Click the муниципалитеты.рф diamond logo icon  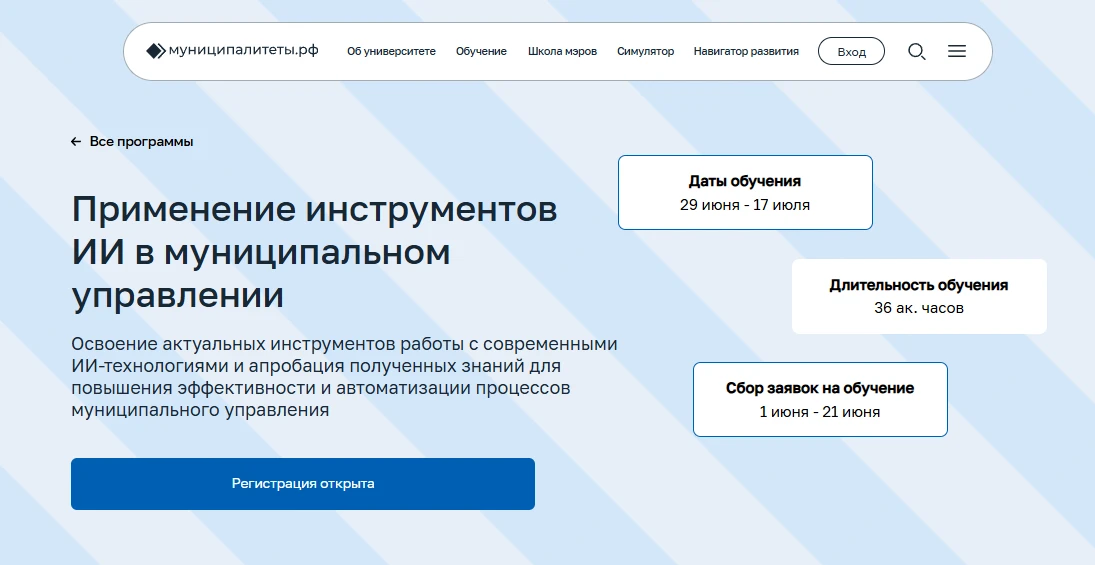pos(156,51)
